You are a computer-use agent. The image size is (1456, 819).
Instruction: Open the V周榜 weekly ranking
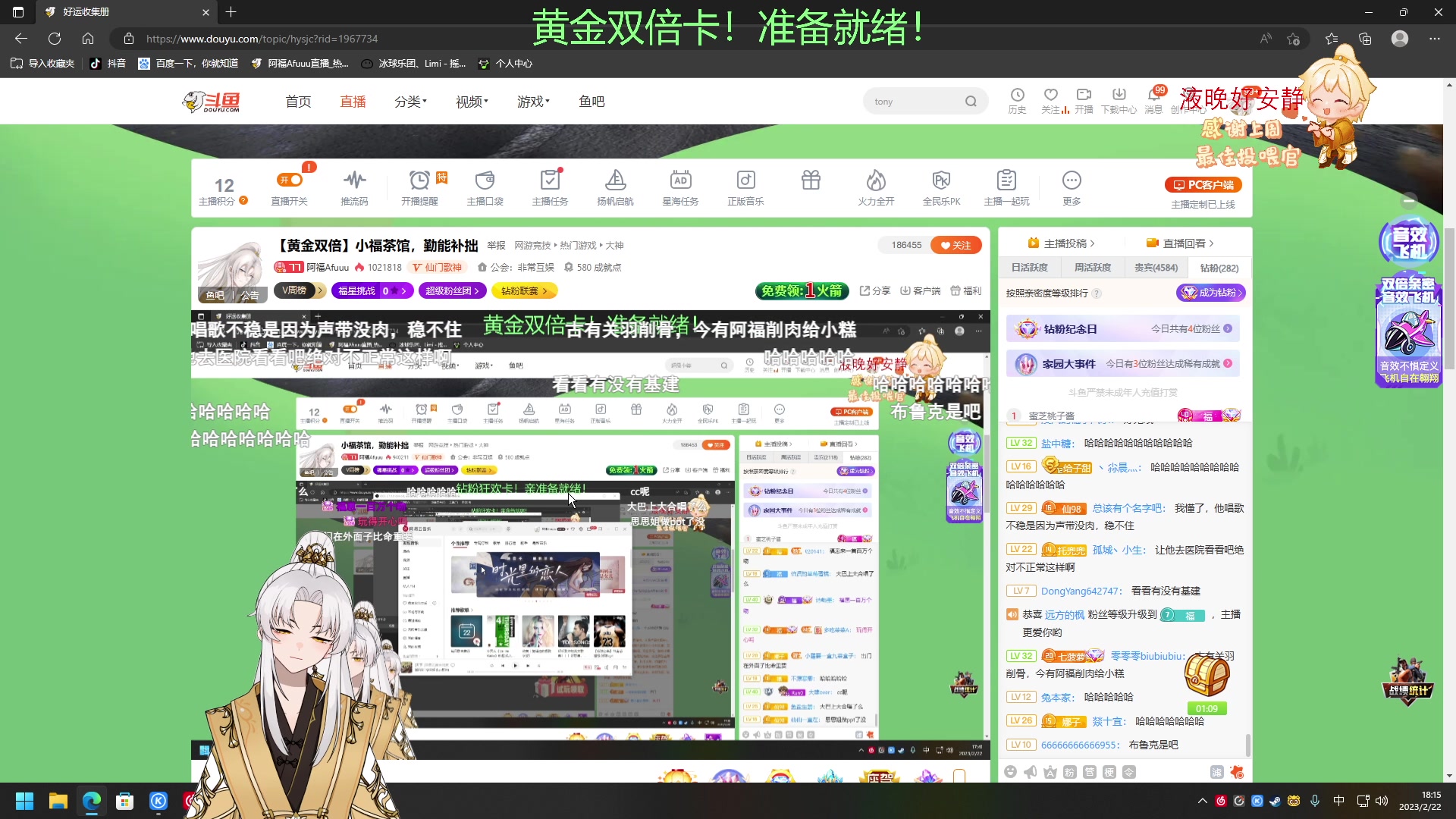click(x=299, y=290)
